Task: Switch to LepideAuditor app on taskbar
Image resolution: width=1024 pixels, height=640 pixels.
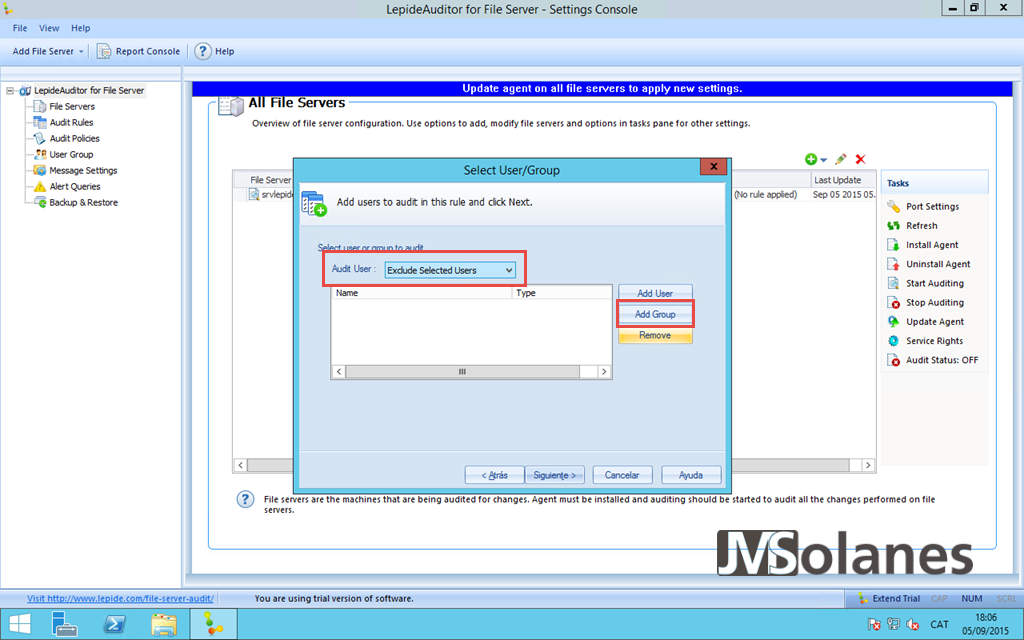Action: (x=213, y=624)
